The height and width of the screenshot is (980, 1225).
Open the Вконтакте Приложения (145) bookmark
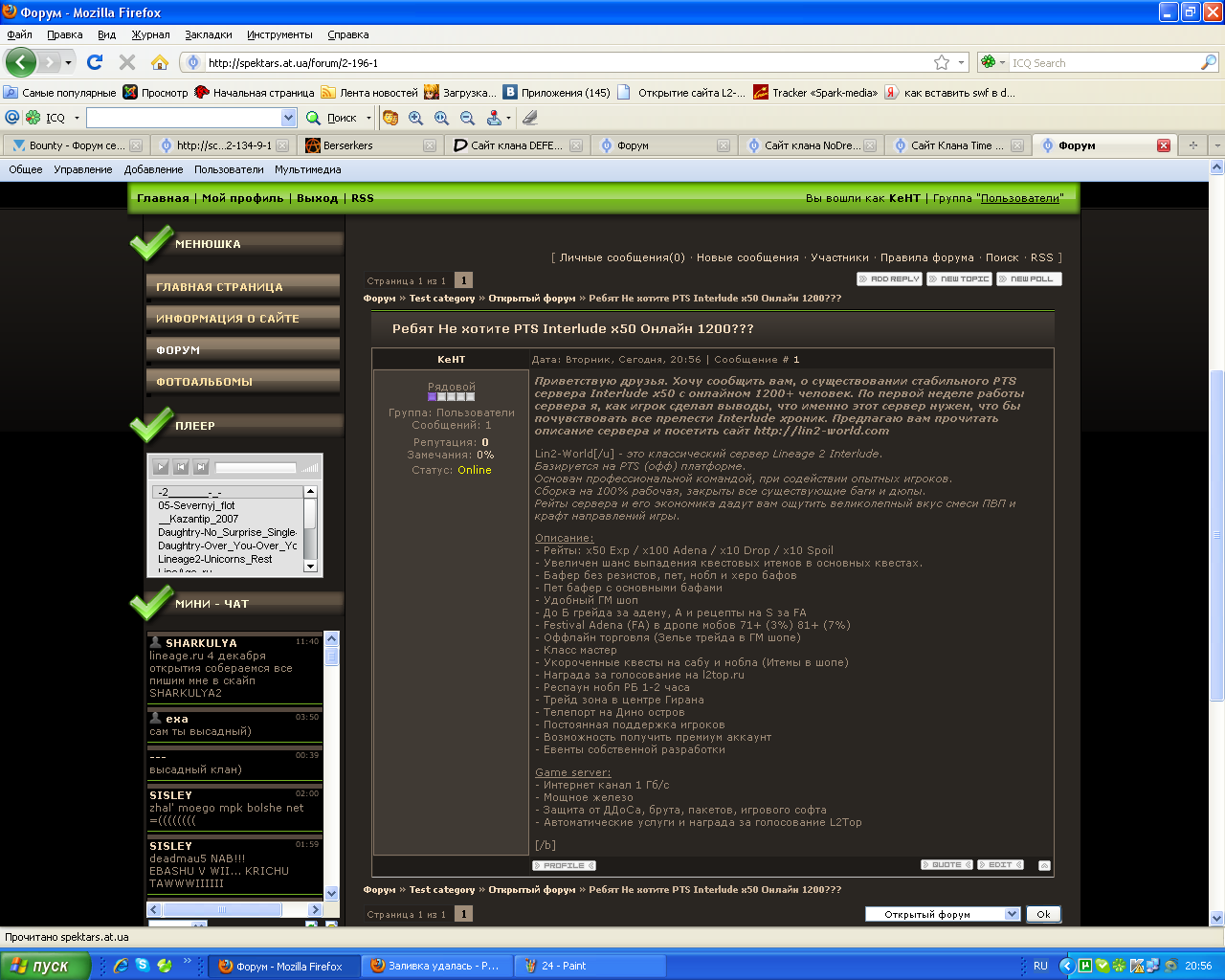point(556,93)
